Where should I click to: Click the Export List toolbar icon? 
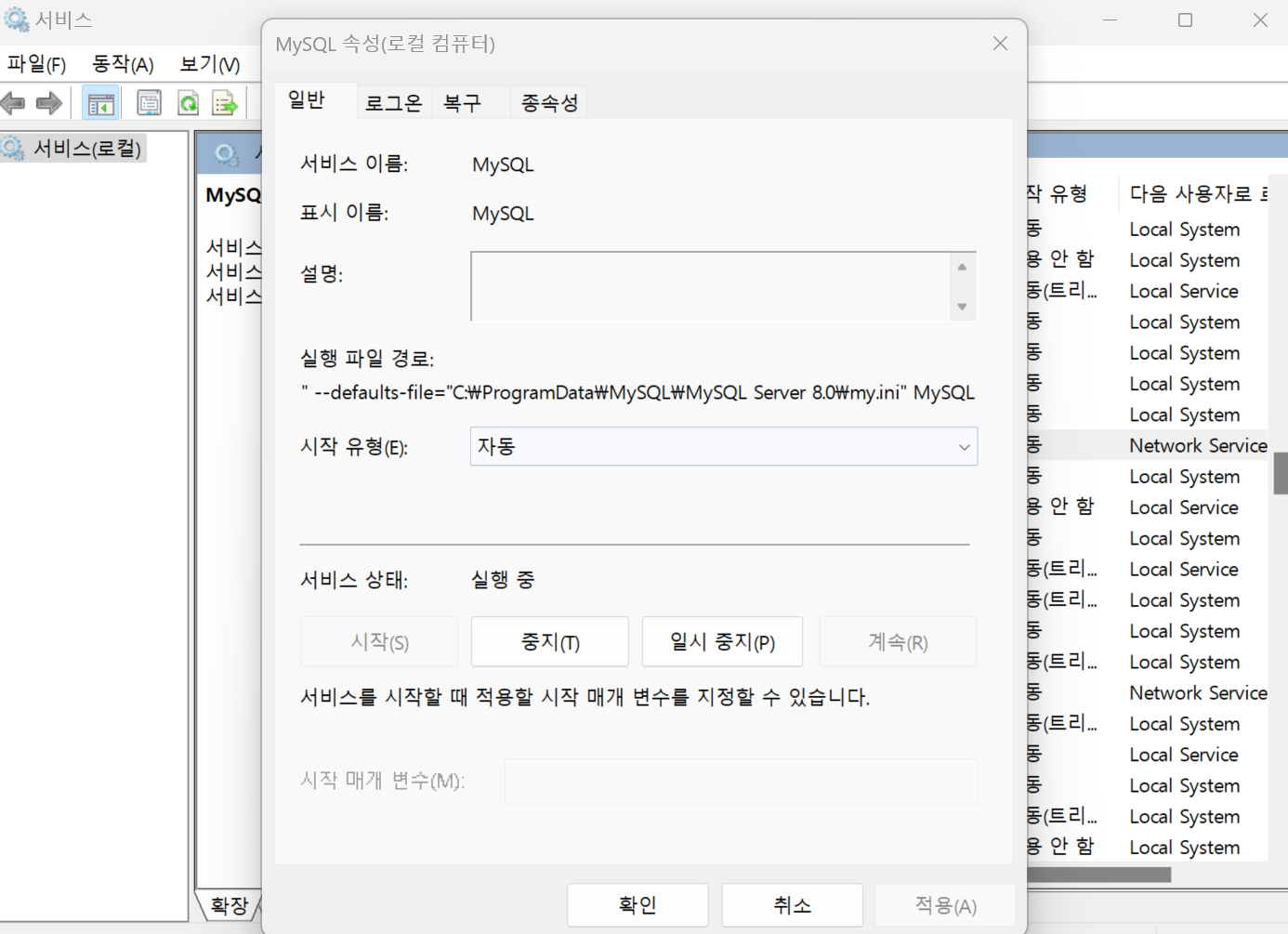225,103
